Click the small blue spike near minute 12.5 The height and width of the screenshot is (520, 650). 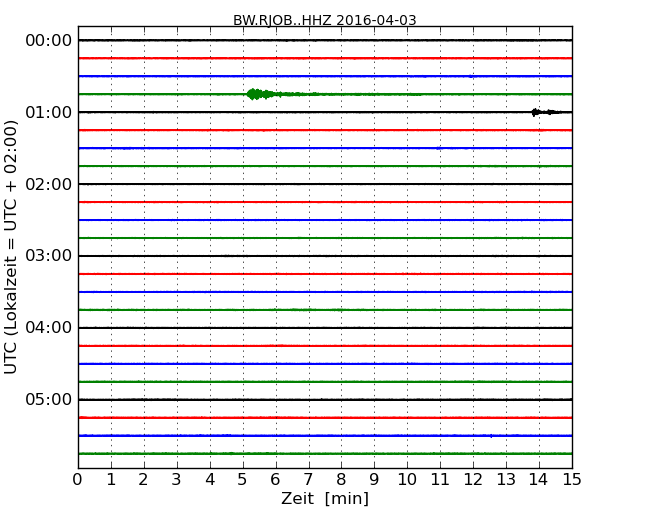pyautogui.click(x=491, y=436)
